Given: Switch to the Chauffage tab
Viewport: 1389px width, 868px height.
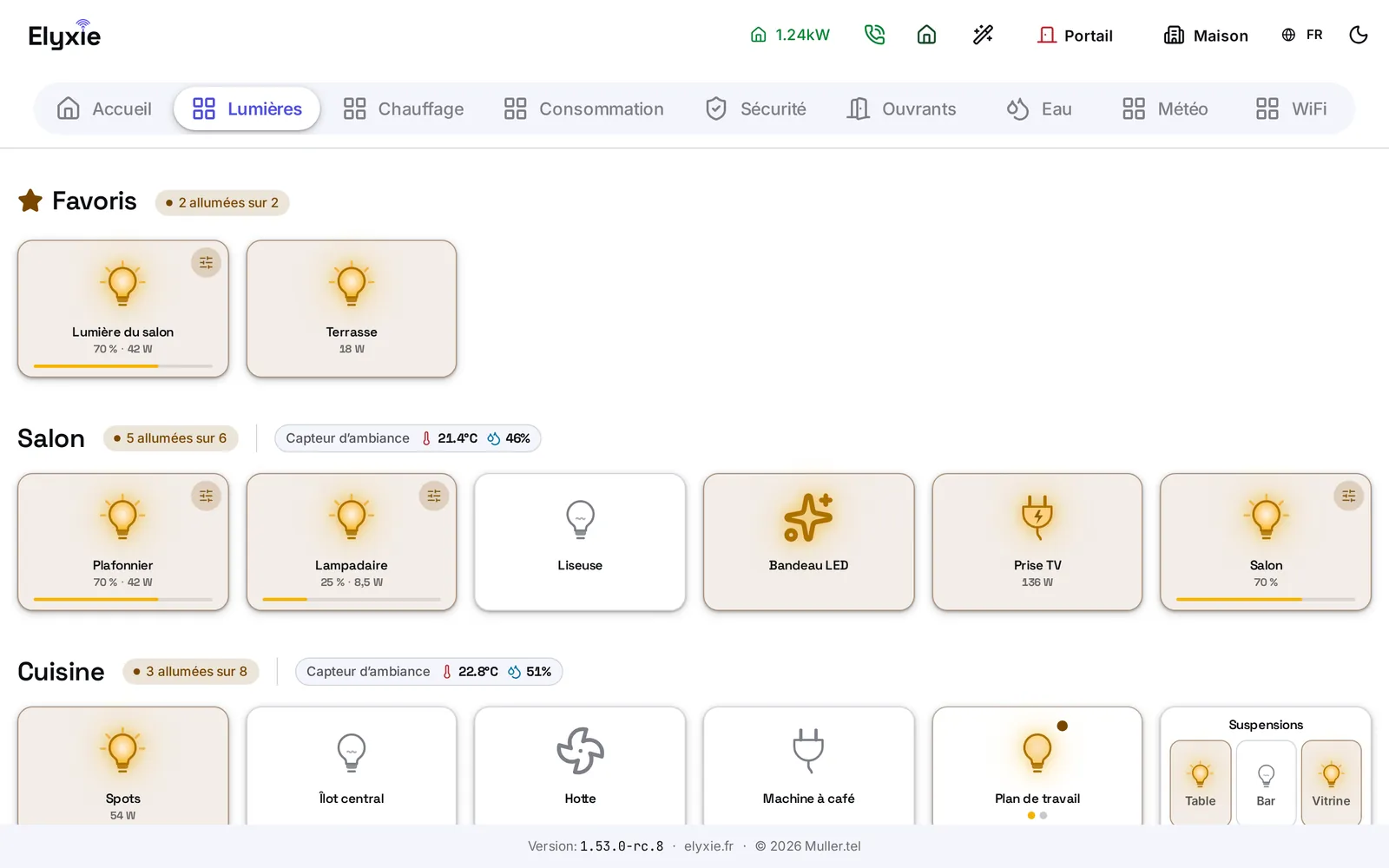Looking at the screenshot, I should coord(404,108).
